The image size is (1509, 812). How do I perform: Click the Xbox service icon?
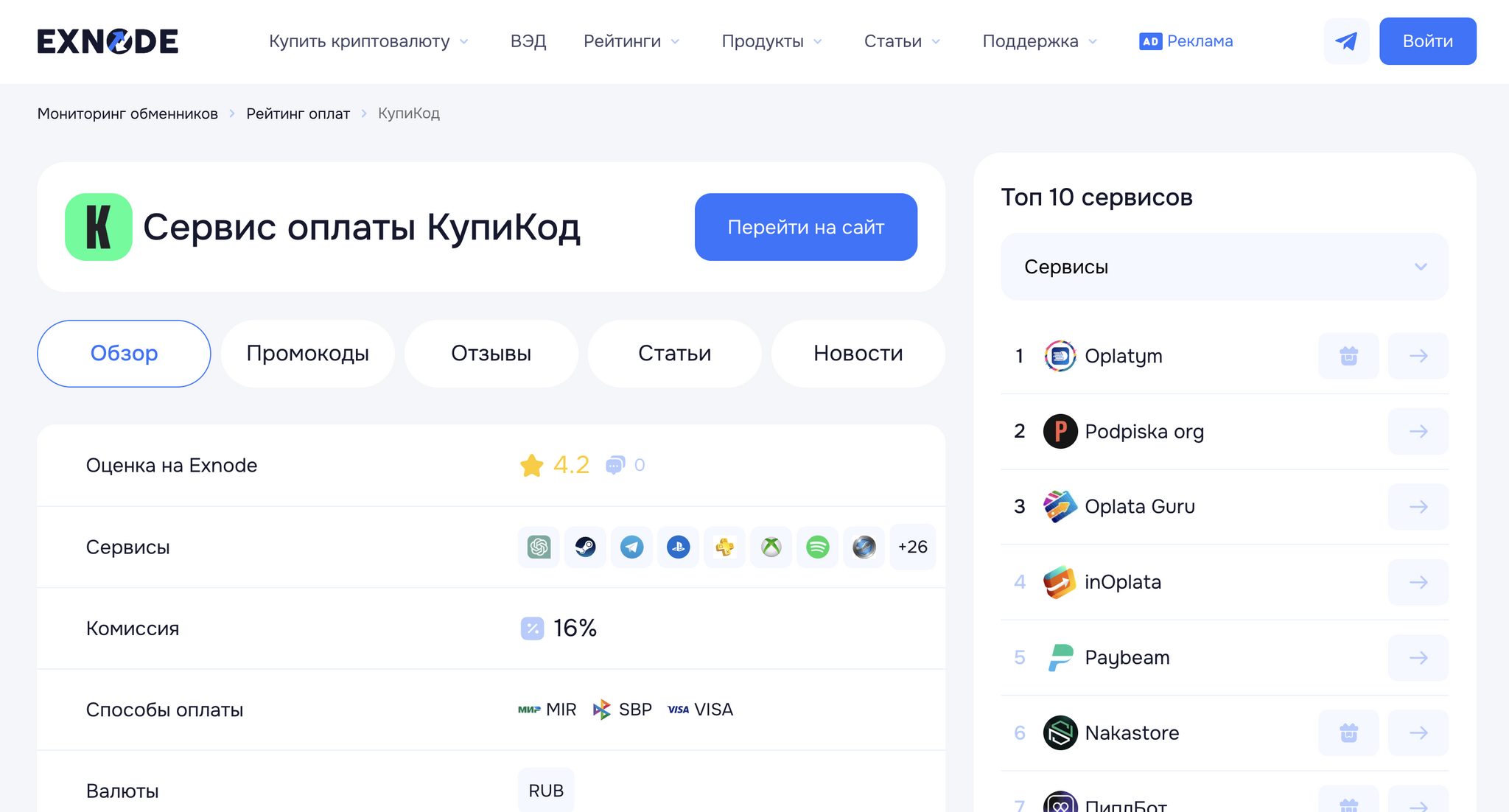(771, 547)
